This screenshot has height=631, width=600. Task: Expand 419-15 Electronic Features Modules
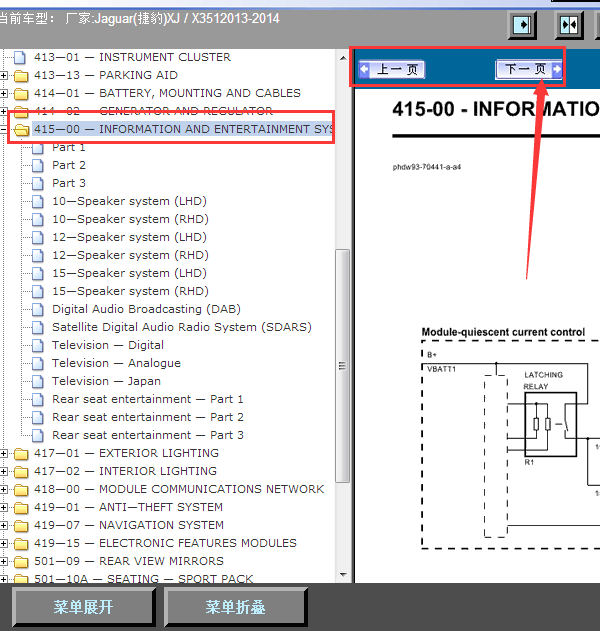pyautogui.click(x=4, y=543)
